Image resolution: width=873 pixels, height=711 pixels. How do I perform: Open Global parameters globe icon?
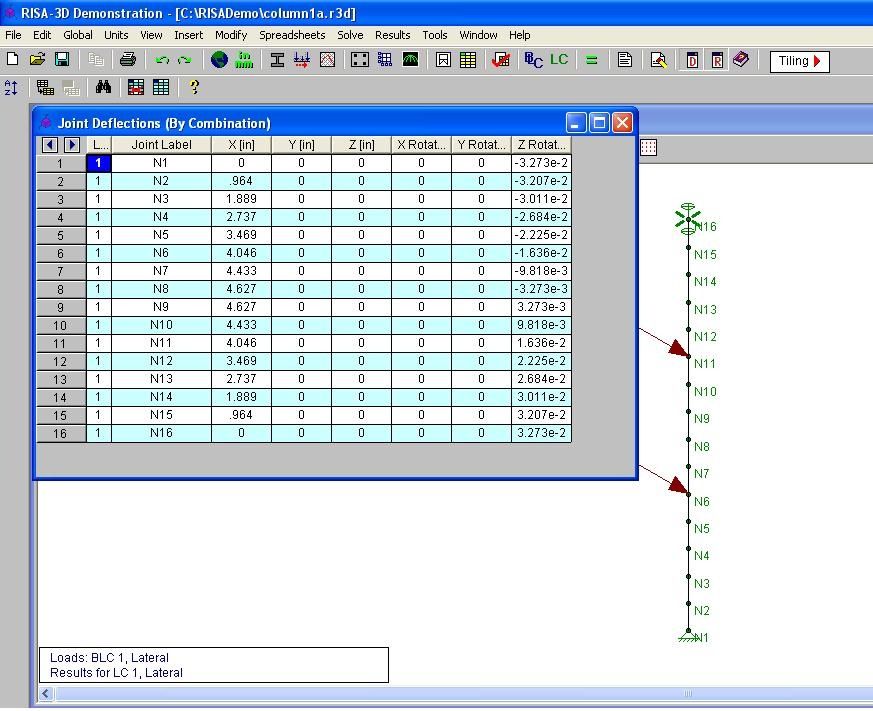[219, 60]
